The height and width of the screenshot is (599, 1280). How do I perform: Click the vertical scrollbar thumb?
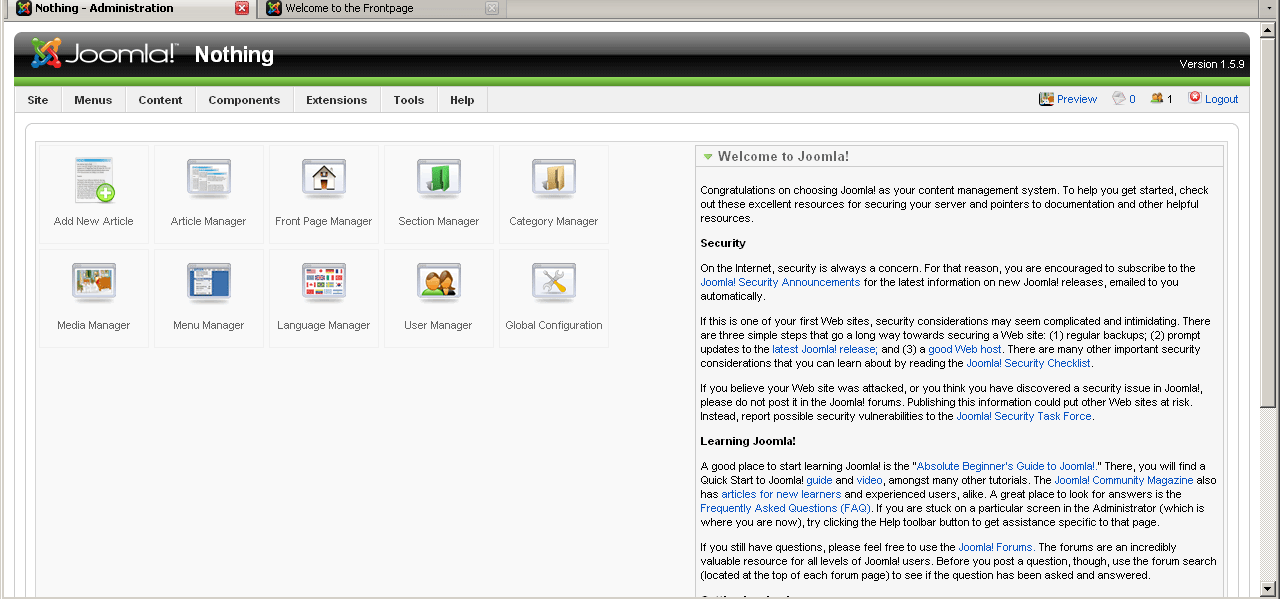tap(1269, 222)
